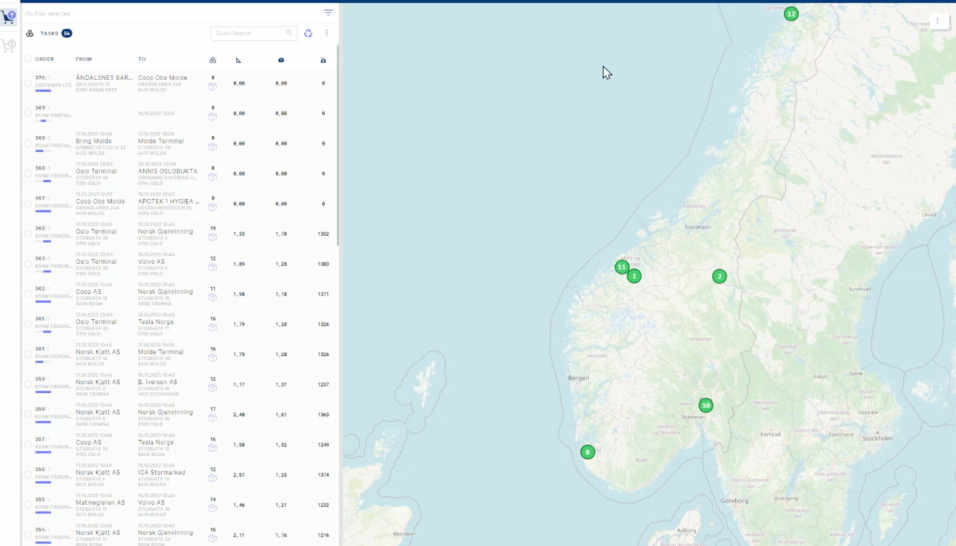The height and width of the screenshot is (546, 956).
Task: Open the filter funnel icon
Action: (x=328, y=13)
